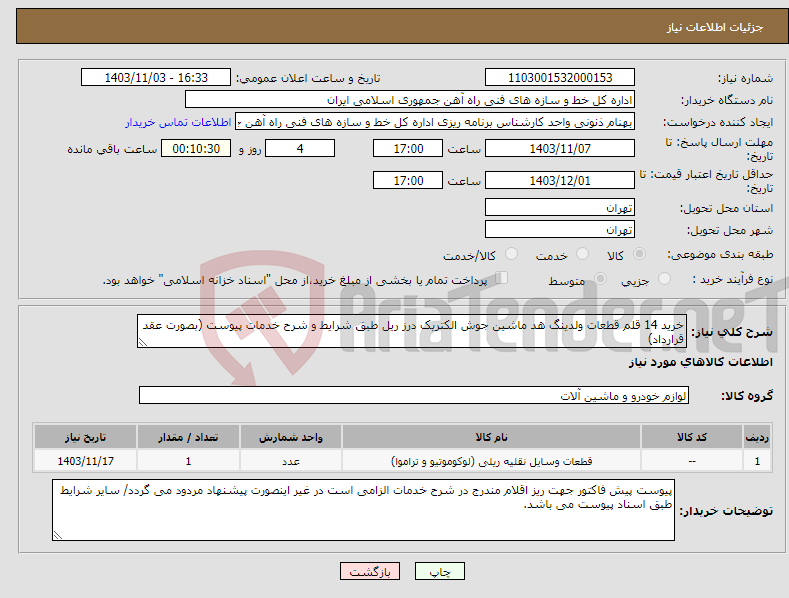Click the چاپ (print) button
This screenshot has height=598, width=789.
pyautogui.click(x=439, y=571)
